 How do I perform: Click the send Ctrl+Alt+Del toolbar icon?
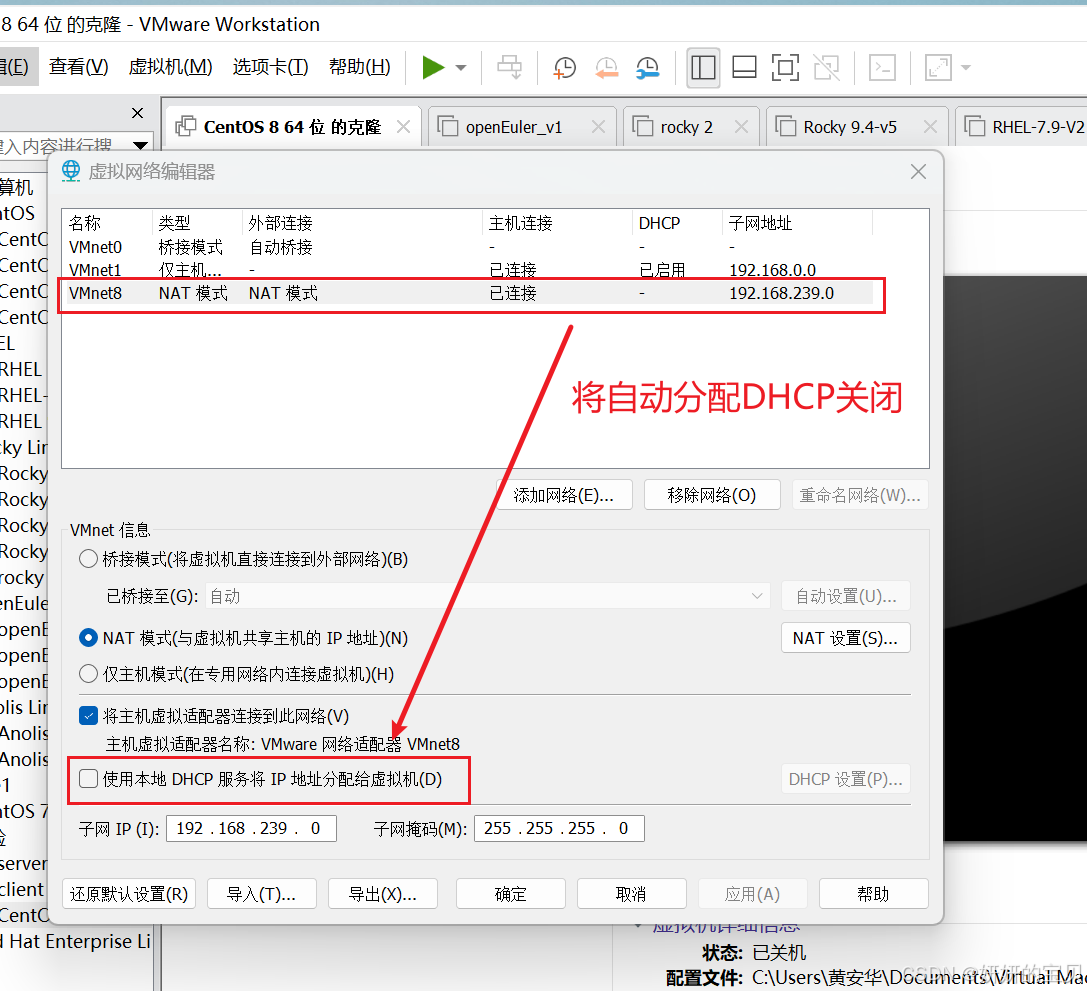coord(510,67)
